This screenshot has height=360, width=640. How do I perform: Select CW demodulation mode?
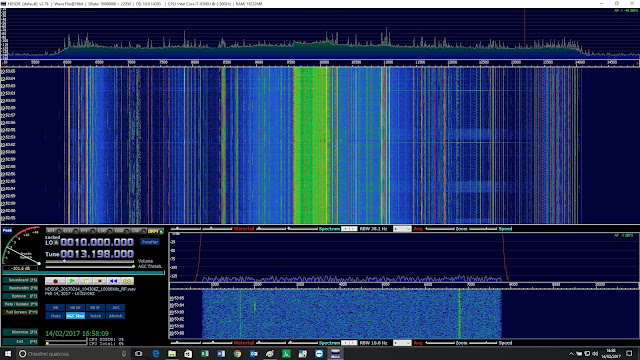coord(138,231)
